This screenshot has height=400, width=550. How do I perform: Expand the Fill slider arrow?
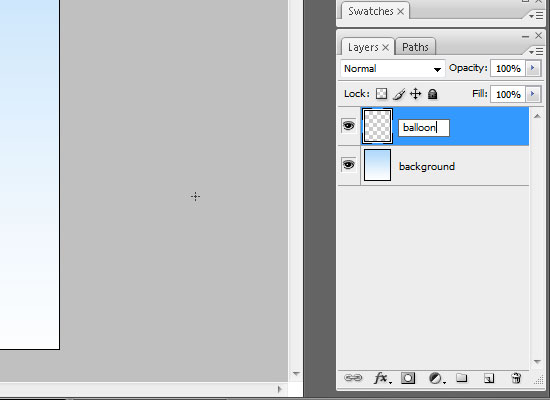coord(533,94)
